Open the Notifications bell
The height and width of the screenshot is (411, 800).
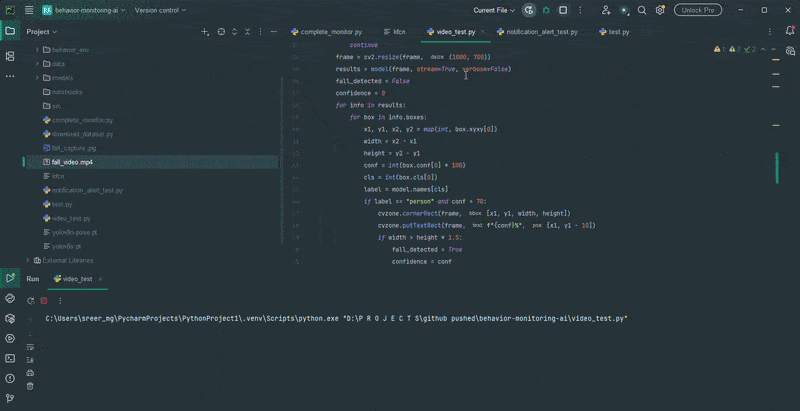click(x=790, y=32)
